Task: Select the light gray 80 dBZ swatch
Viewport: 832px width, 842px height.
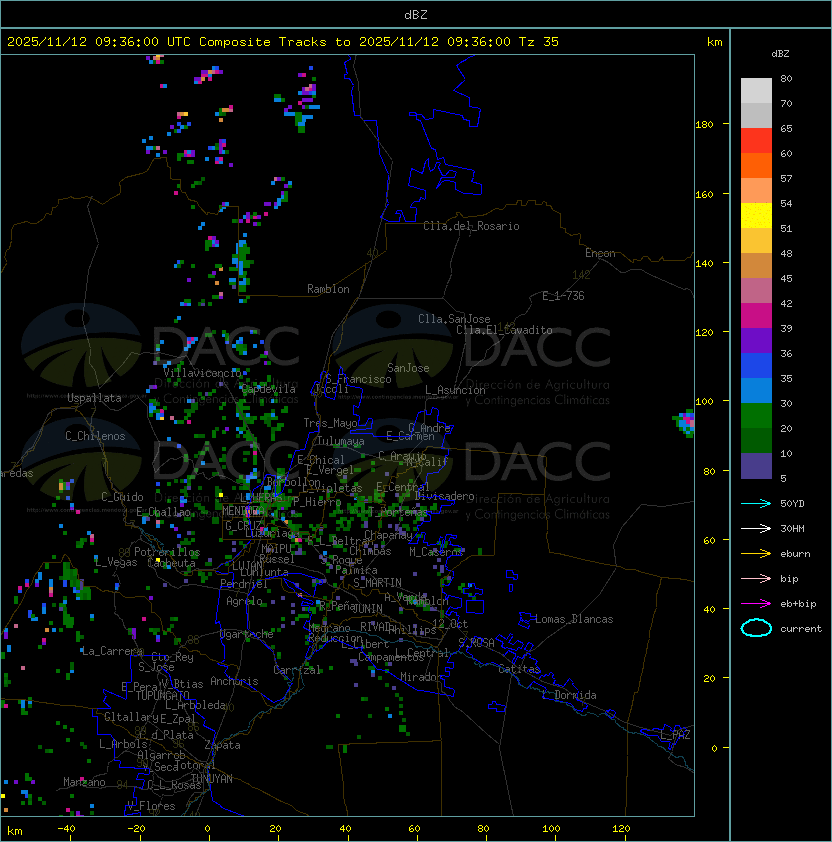Action: pos(756,90)
